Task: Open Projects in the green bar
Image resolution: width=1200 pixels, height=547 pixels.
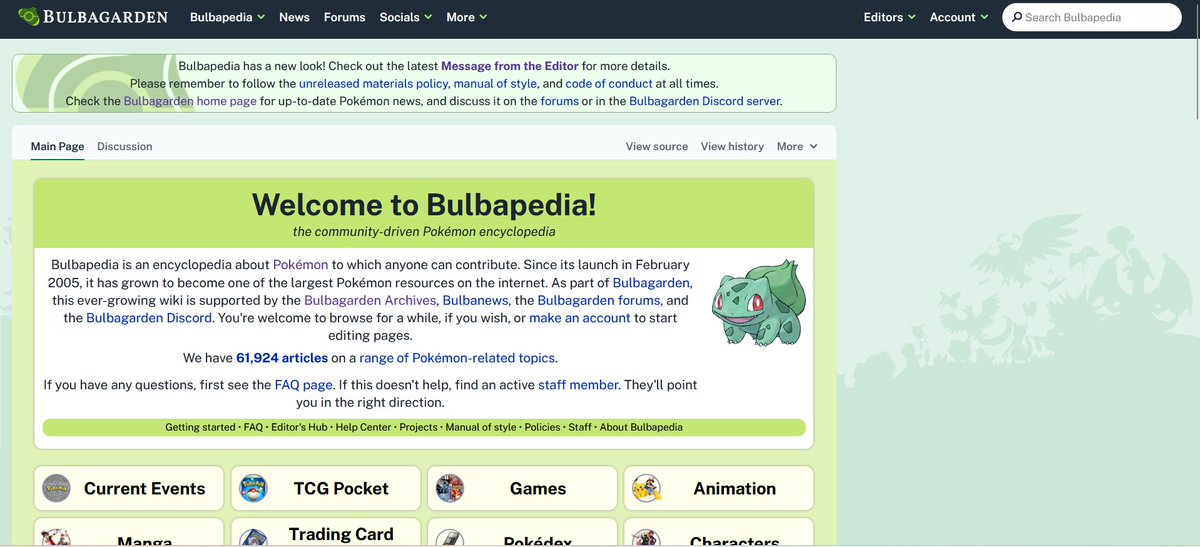Action: [x=418, y=427]
